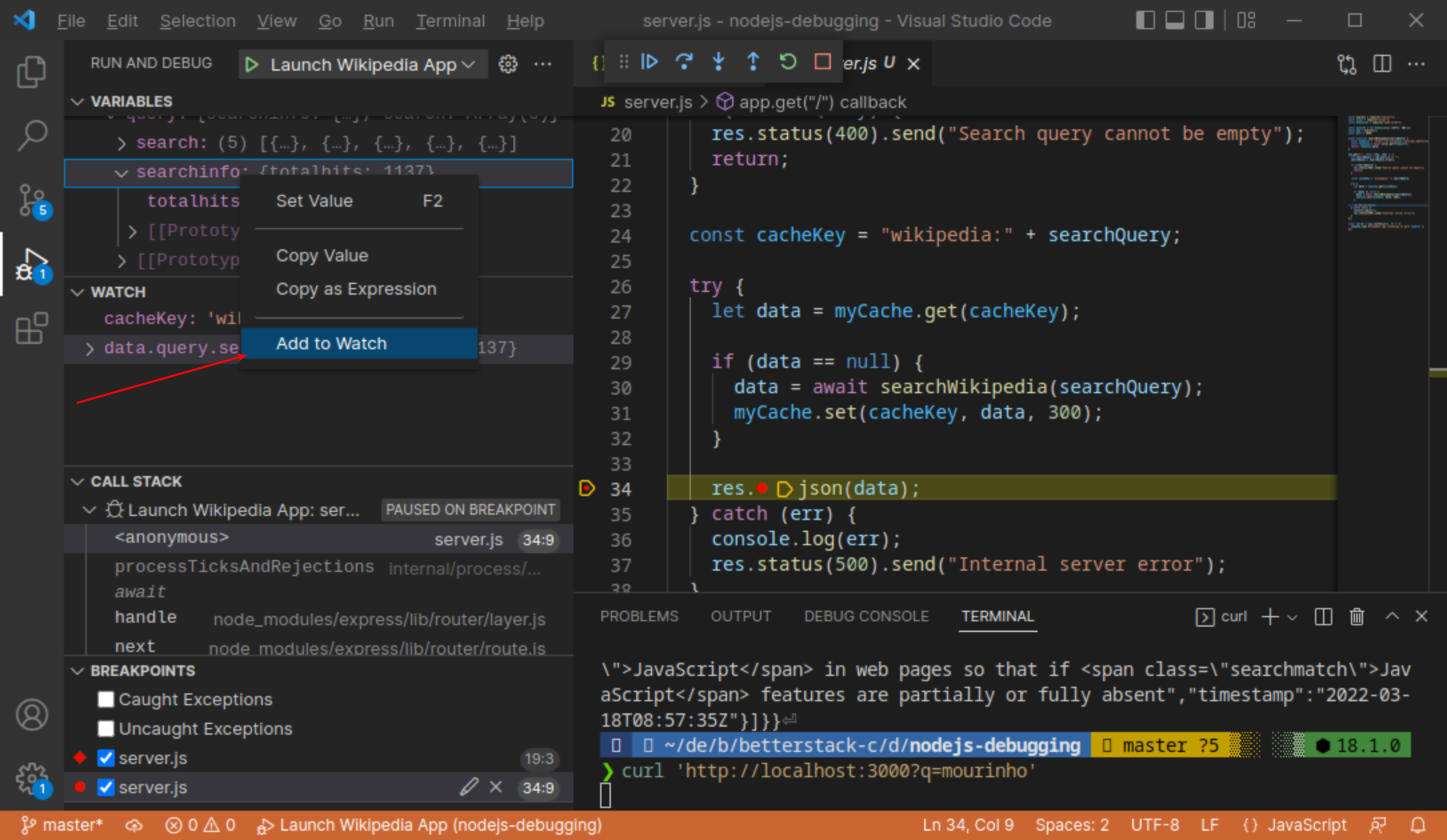Expand the data.query.se watch expression
The height and width of the screenshot is (840, 1447).
pos(89,348)
